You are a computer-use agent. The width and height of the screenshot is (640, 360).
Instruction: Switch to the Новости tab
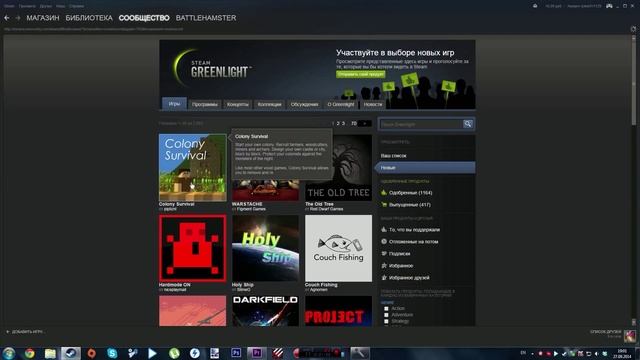(373, 104)
